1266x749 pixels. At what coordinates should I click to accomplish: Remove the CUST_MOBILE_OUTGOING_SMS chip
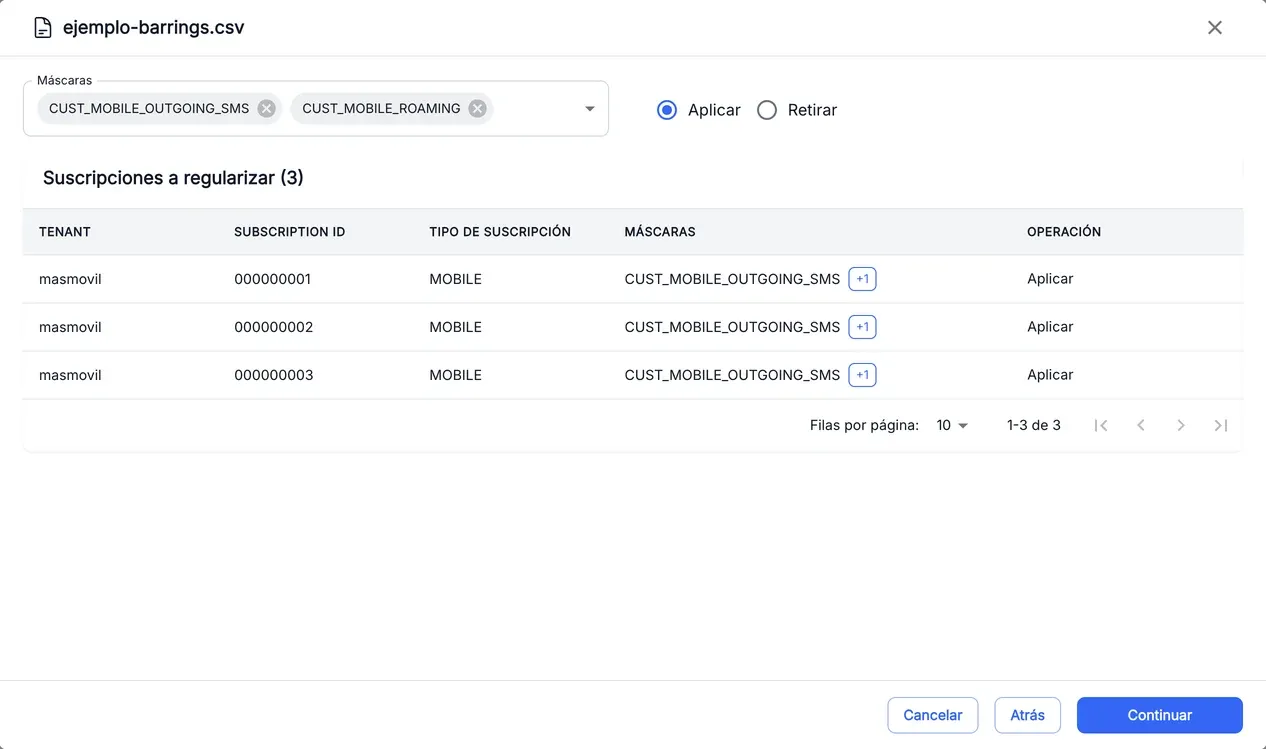point(266,109)
